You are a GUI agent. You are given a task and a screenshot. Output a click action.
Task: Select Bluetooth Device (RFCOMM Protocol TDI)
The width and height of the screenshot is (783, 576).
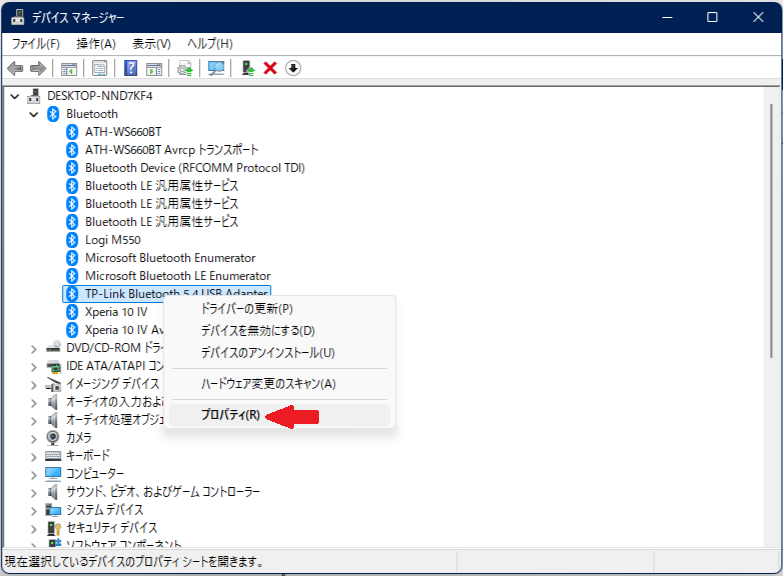[x=195, y=168]
